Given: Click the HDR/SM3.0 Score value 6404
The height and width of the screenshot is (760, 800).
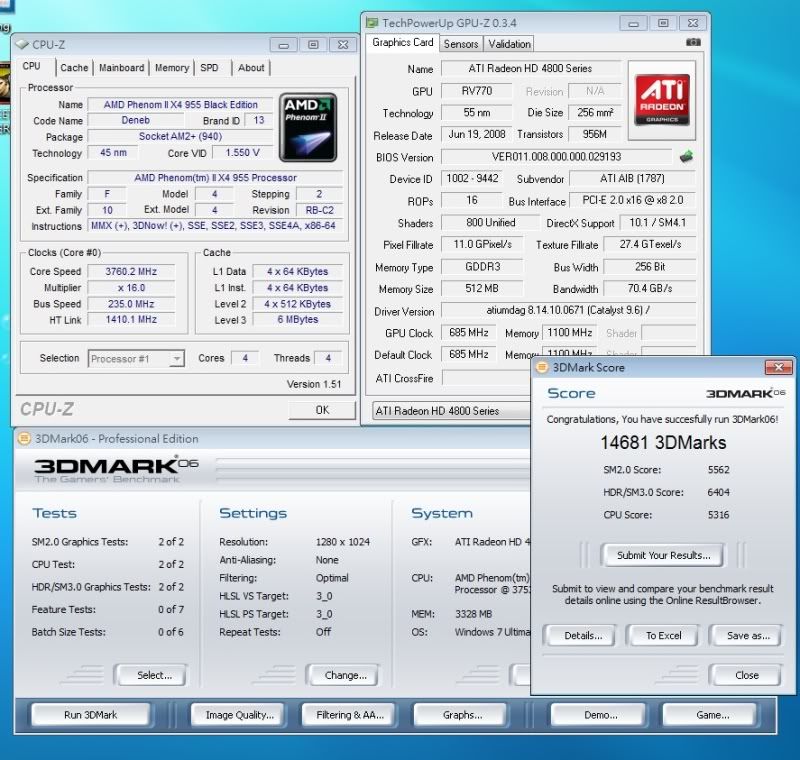Looking at the screenshot, I should 718,492.
